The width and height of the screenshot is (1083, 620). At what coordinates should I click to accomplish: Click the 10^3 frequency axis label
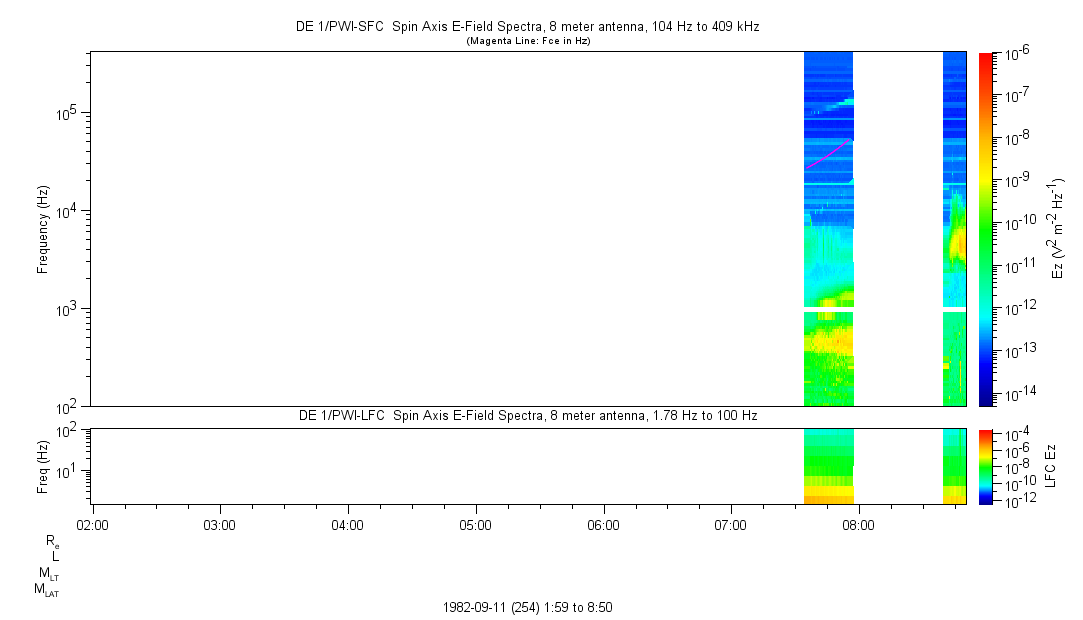pos(69,309)
